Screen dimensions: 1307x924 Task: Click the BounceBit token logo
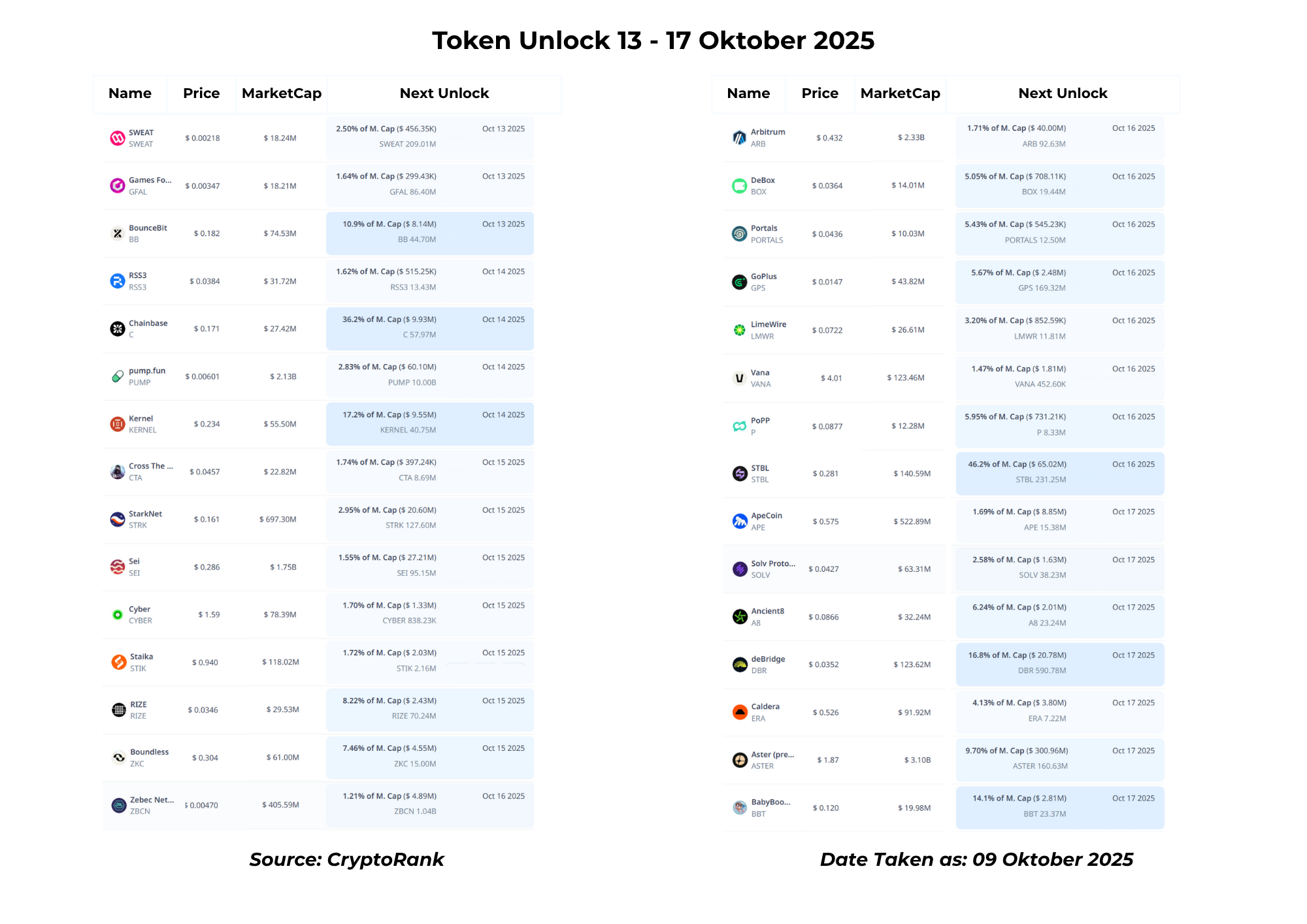point(118,233)
